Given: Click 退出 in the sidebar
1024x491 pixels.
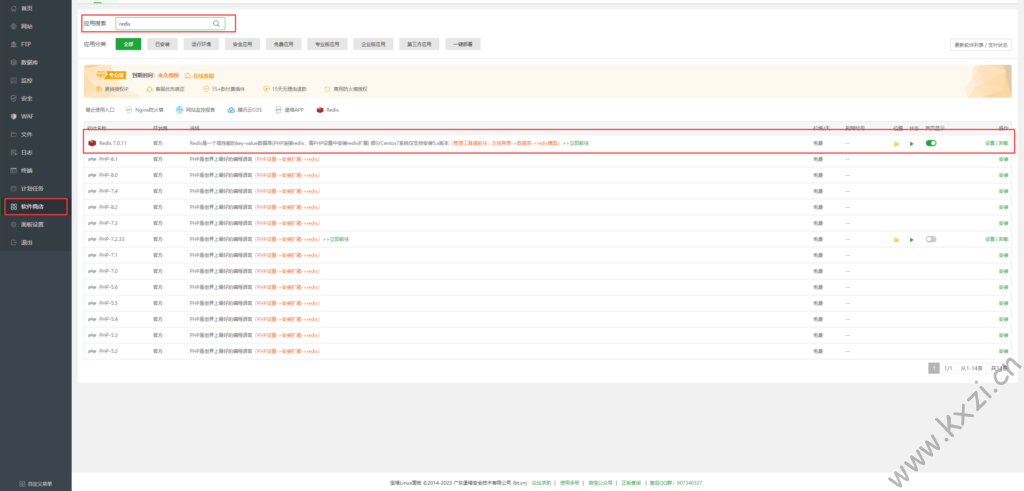Looking at the screenshot, I should (x=26, y=242).
